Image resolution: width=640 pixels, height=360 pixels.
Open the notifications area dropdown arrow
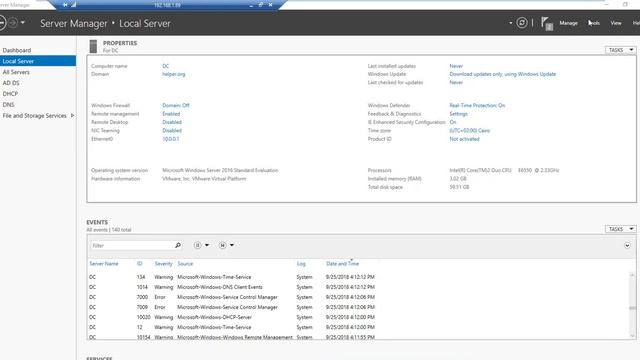510,23
